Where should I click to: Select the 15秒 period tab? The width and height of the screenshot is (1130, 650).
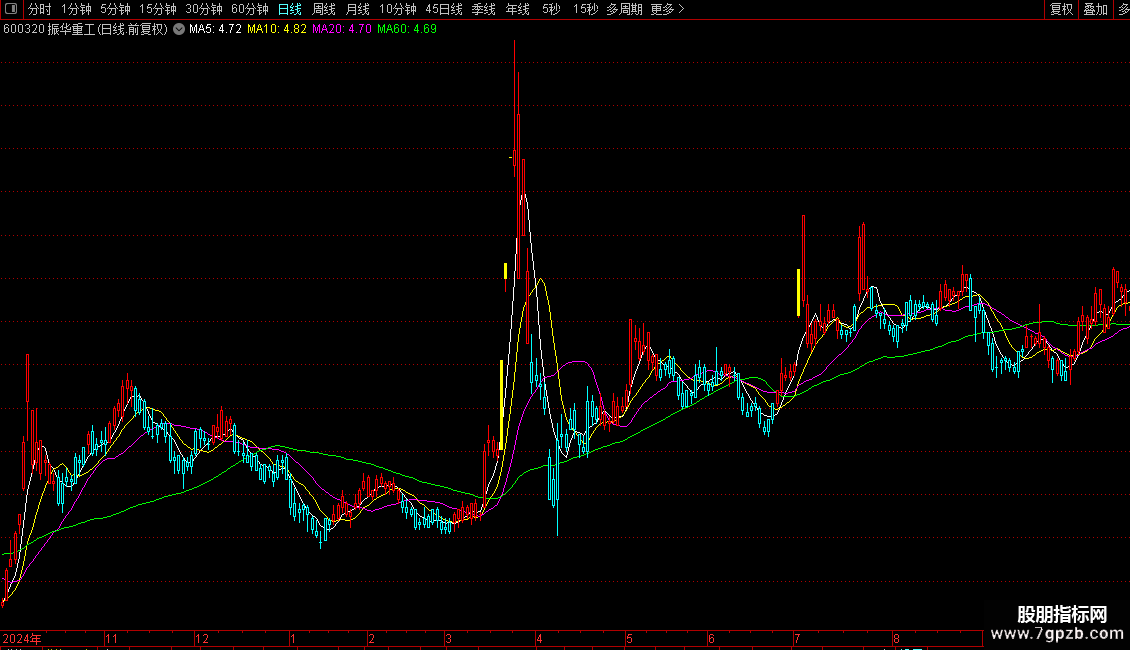coord(586,9)
